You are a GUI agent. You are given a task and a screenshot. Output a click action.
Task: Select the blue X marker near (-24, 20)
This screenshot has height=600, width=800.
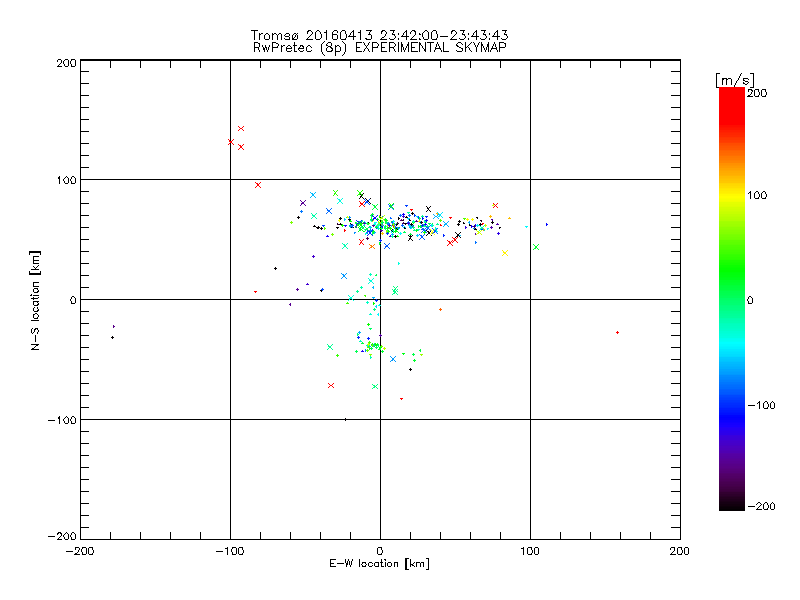pyautogui.click(x=344, y=276)
